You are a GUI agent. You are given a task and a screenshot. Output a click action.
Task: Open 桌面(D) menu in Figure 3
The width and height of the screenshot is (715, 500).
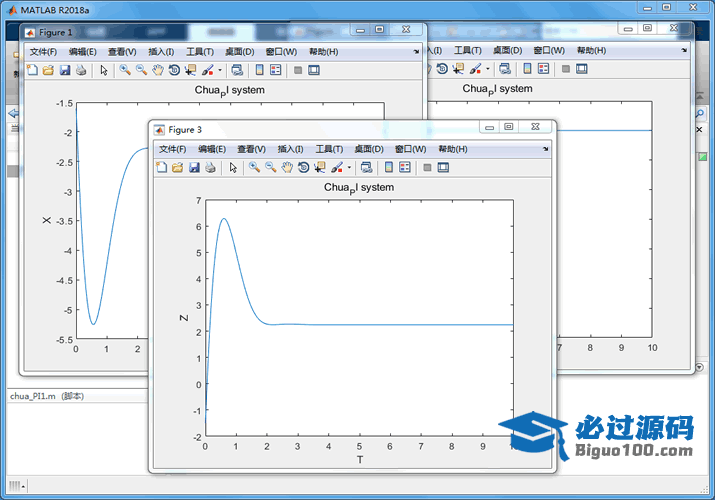369,149
